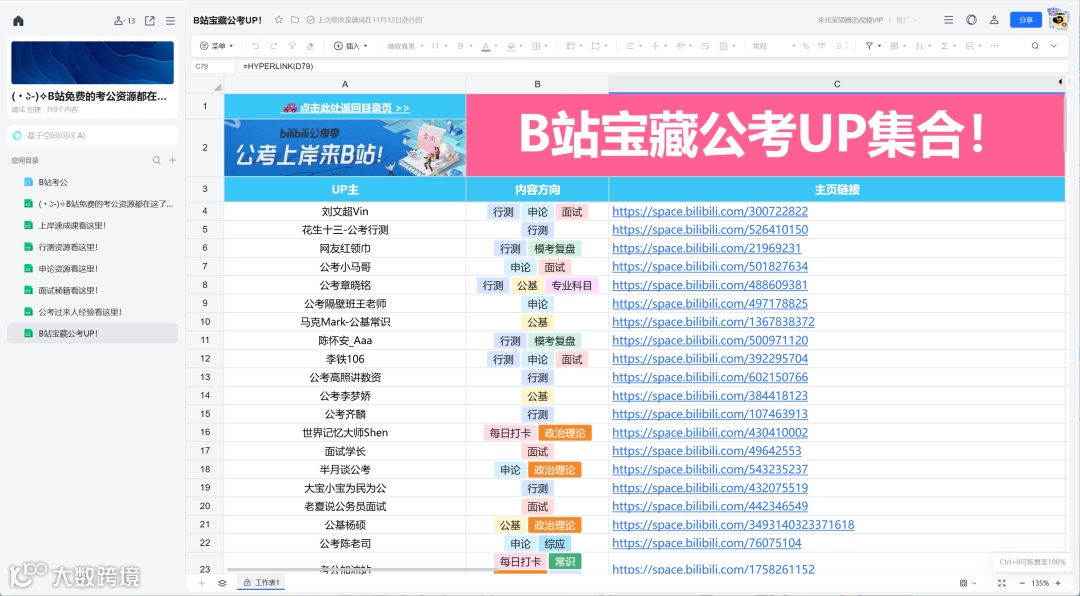Open the top-right hamburger menu
The height and width of the screenshot is (596, 1080).
tap(948, 20)
